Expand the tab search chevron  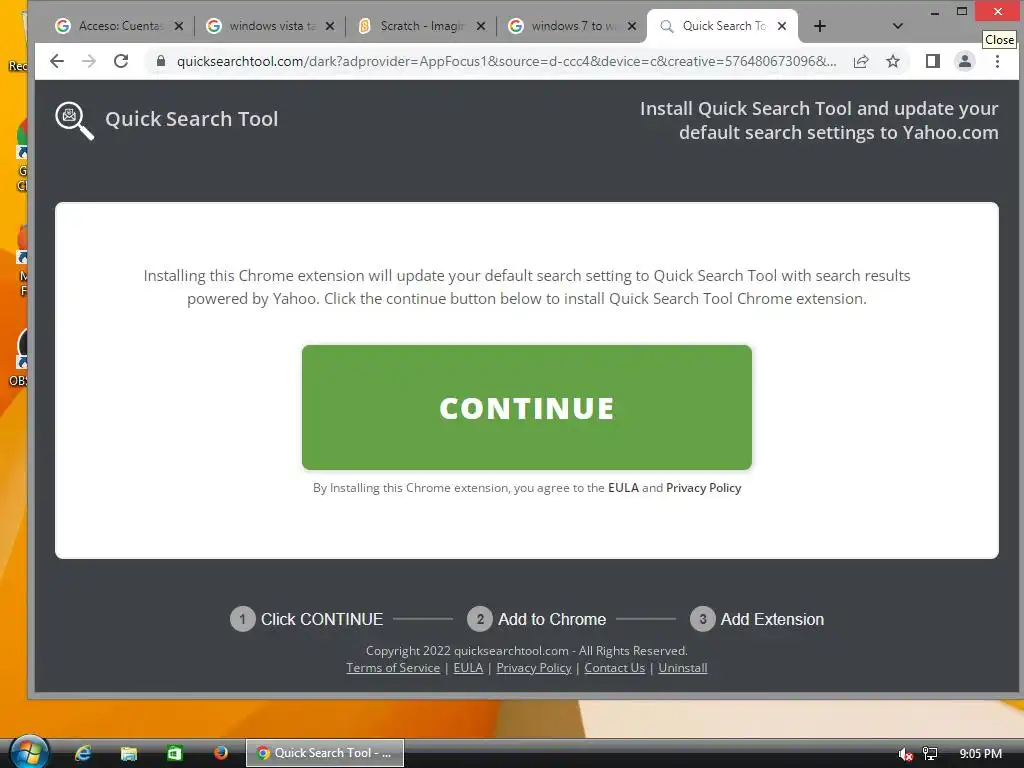pos(897,26)
